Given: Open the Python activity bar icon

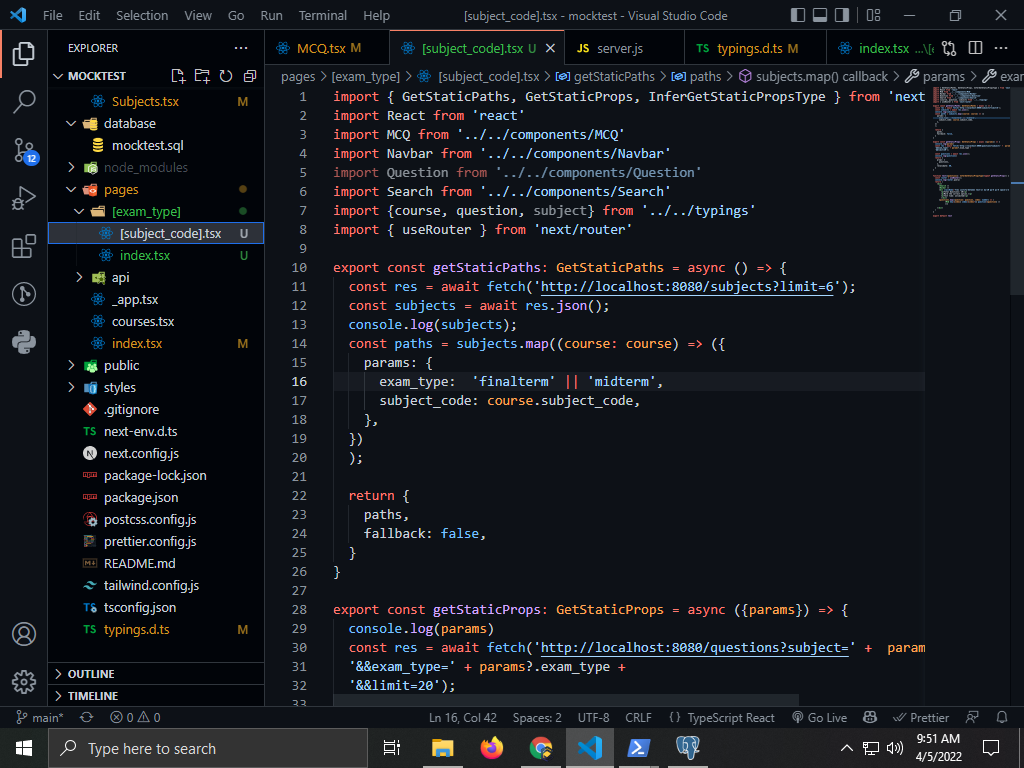Looking at the screenshot, I should [24, 343].
